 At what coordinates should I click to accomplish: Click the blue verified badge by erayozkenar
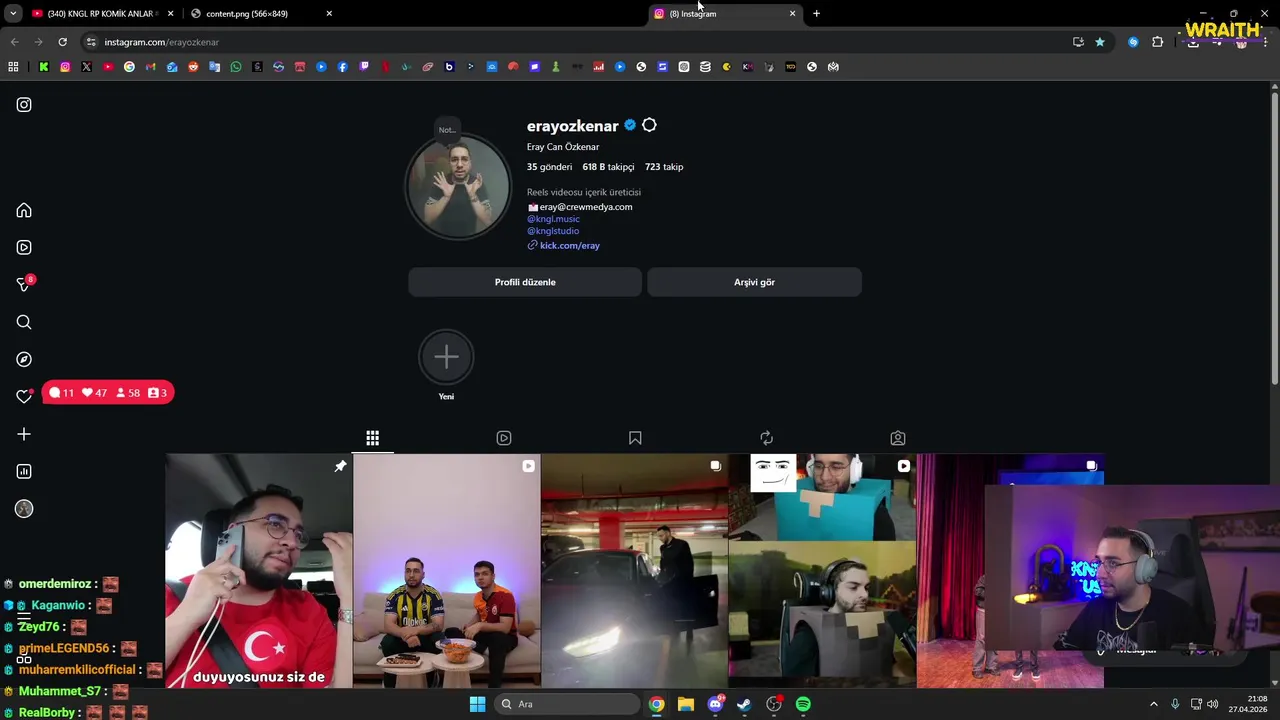coord(630,125)
